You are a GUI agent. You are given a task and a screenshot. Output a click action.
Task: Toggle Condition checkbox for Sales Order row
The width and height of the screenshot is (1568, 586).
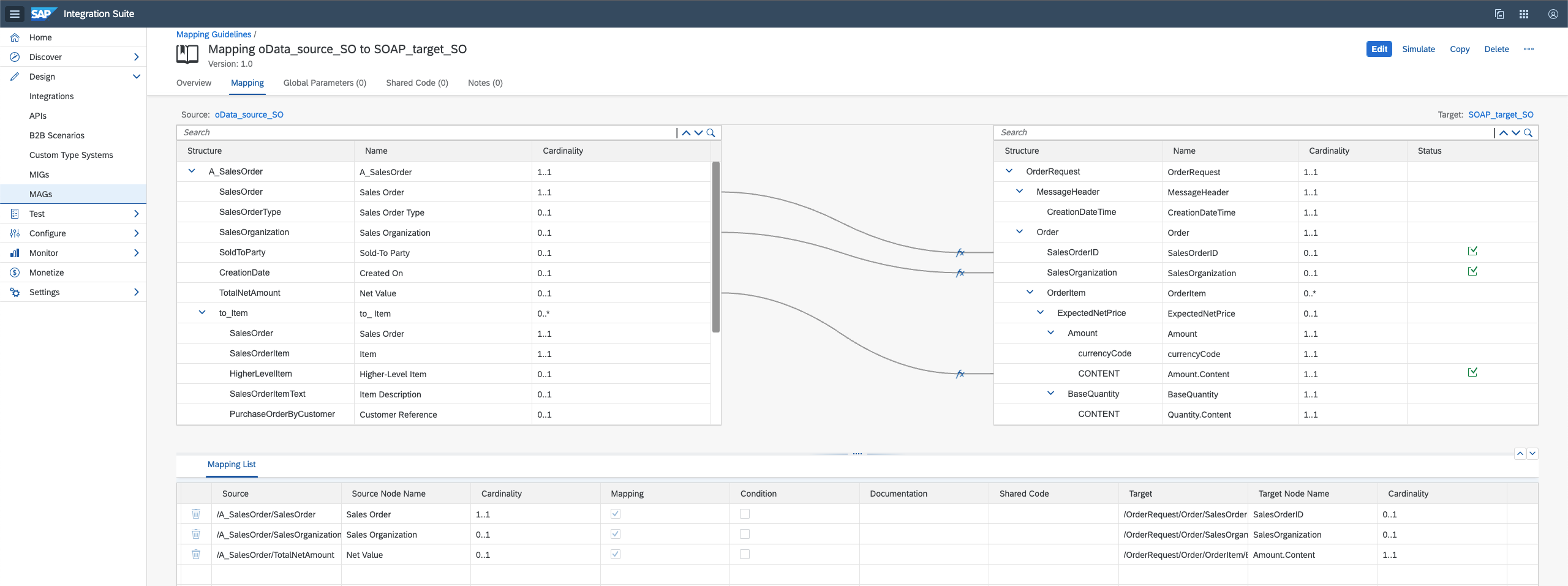coord(745,514)
